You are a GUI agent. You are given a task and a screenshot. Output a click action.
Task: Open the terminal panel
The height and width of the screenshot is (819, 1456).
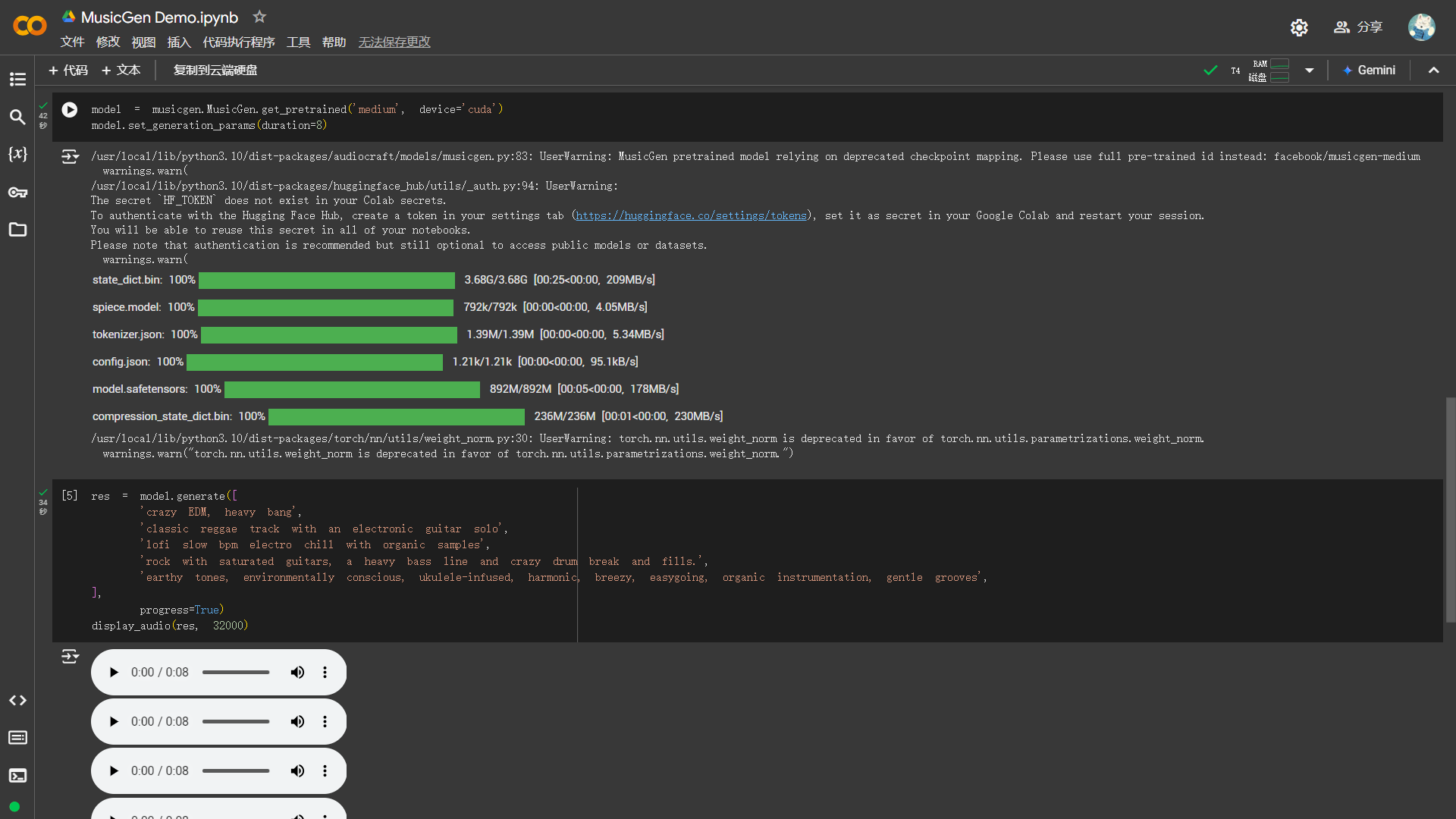(17, 775)
